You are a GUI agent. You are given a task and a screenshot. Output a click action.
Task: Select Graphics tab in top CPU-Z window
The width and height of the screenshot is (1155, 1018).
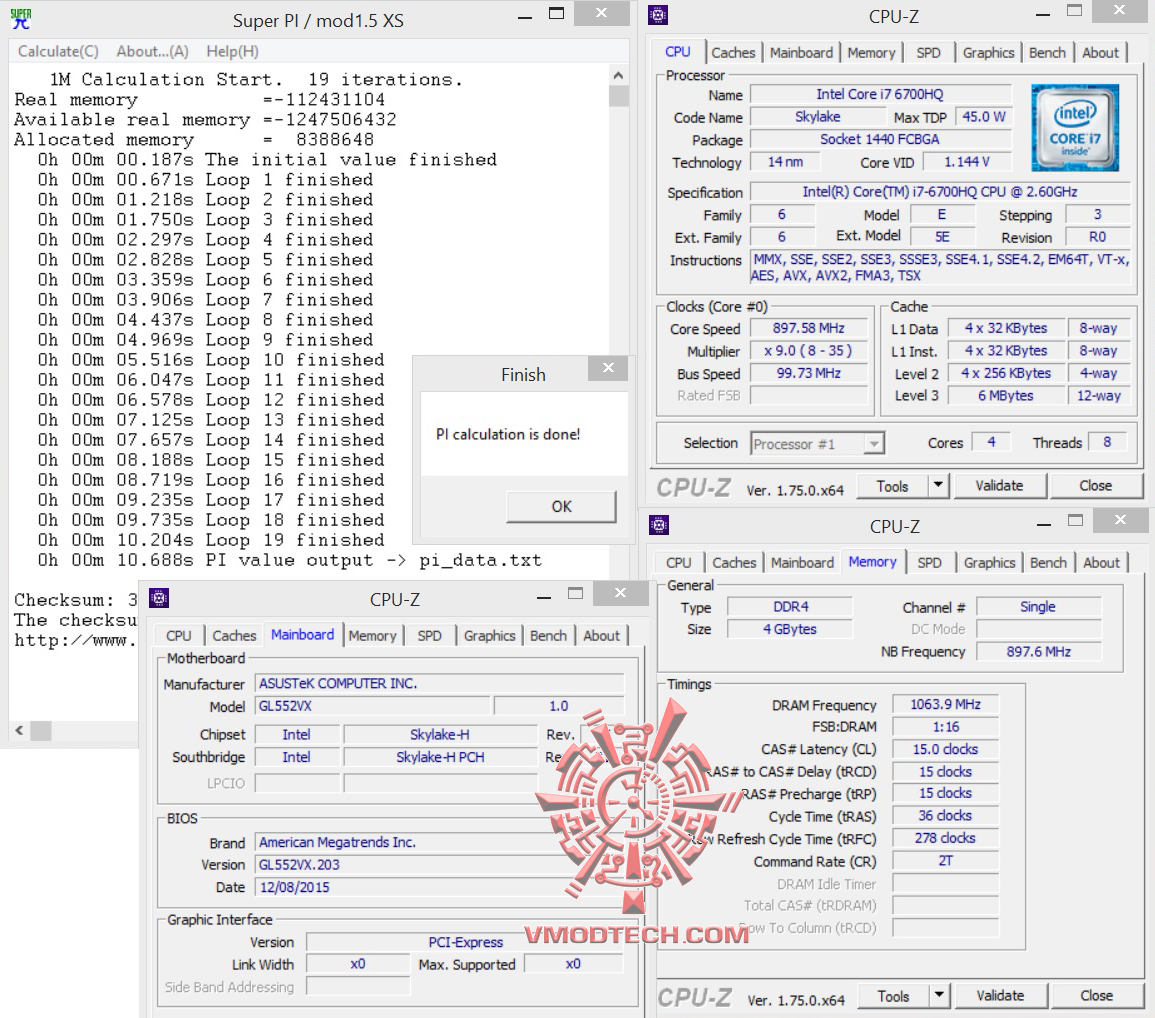[989, 53]
